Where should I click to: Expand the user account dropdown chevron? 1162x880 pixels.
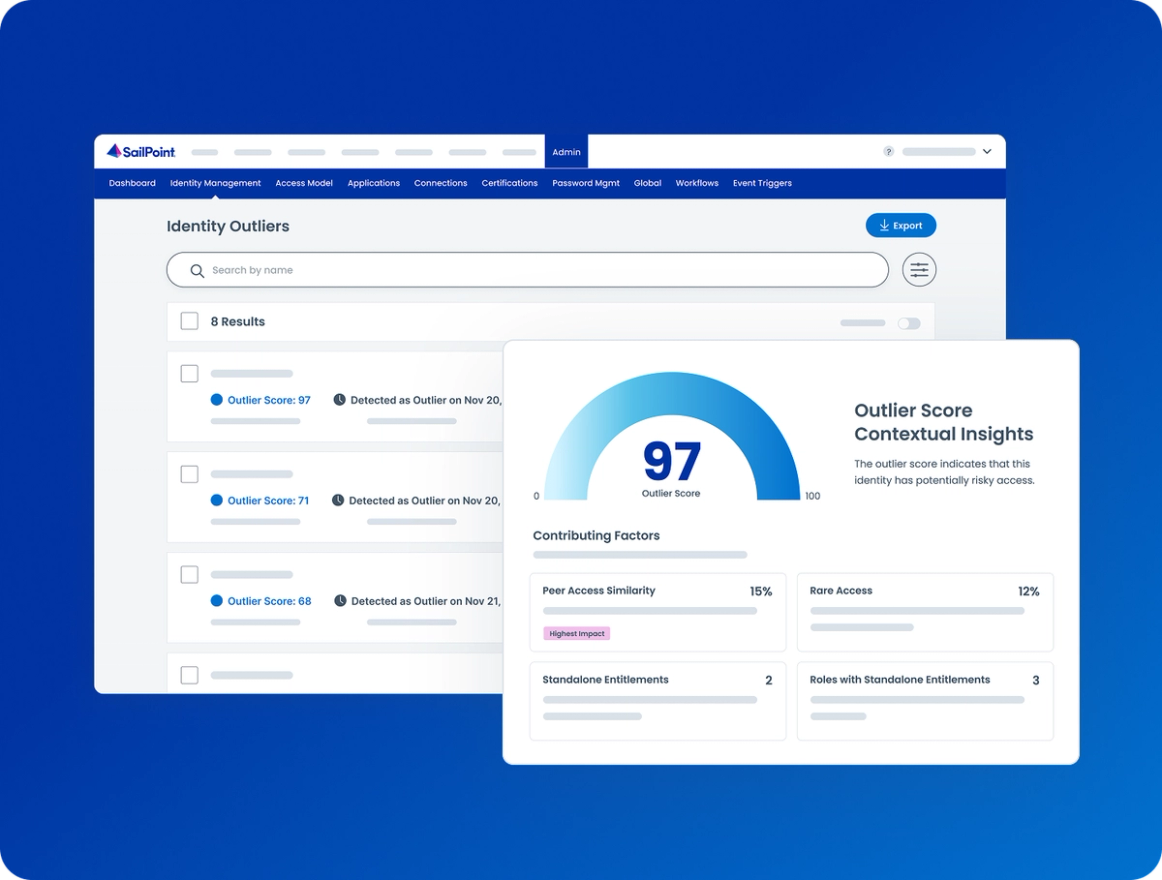(987, 151)
